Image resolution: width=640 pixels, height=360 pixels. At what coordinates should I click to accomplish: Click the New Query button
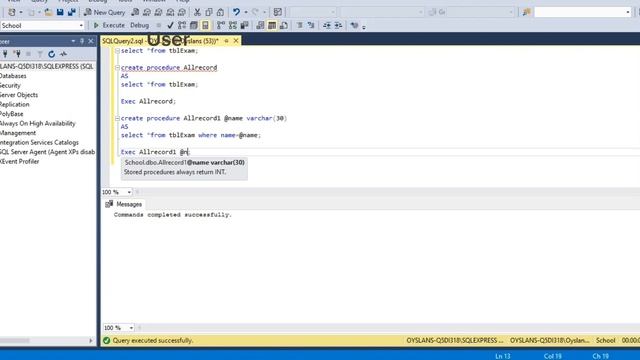[104, 12]
